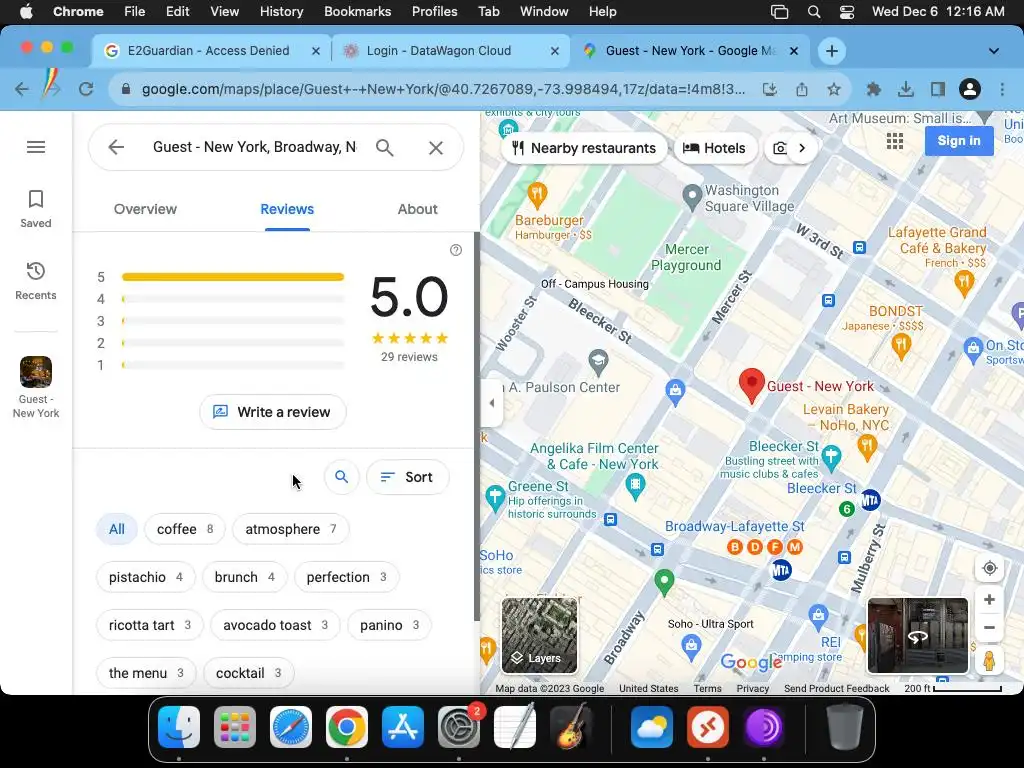This screenshot has height=768, width=1024.
Task: Go back in Chrome browser
Action: [x=22, y=89]
